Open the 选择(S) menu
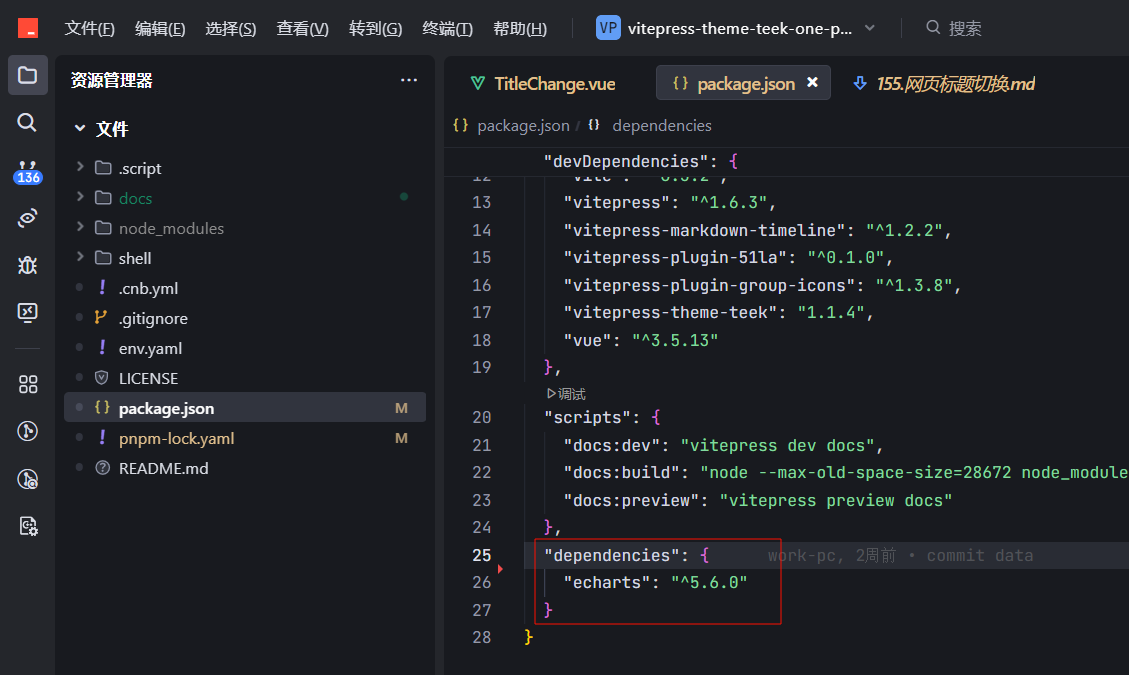Image resolution: width=1129 pixels, height=675 pixels. tap(230, 28)
